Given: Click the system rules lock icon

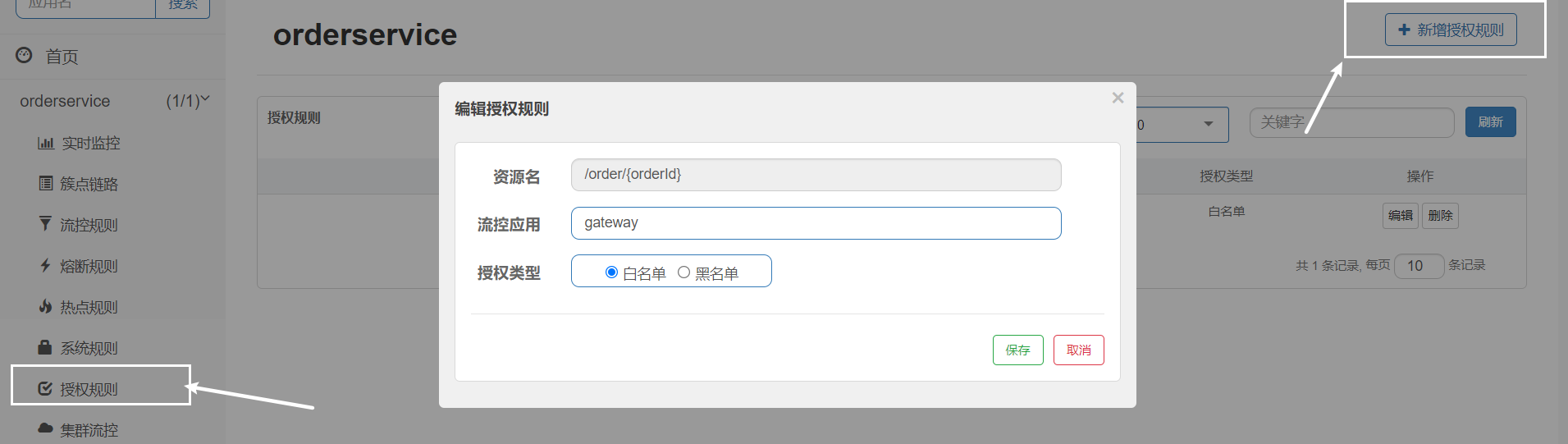Looking at the screenshot, I should 45,348.
